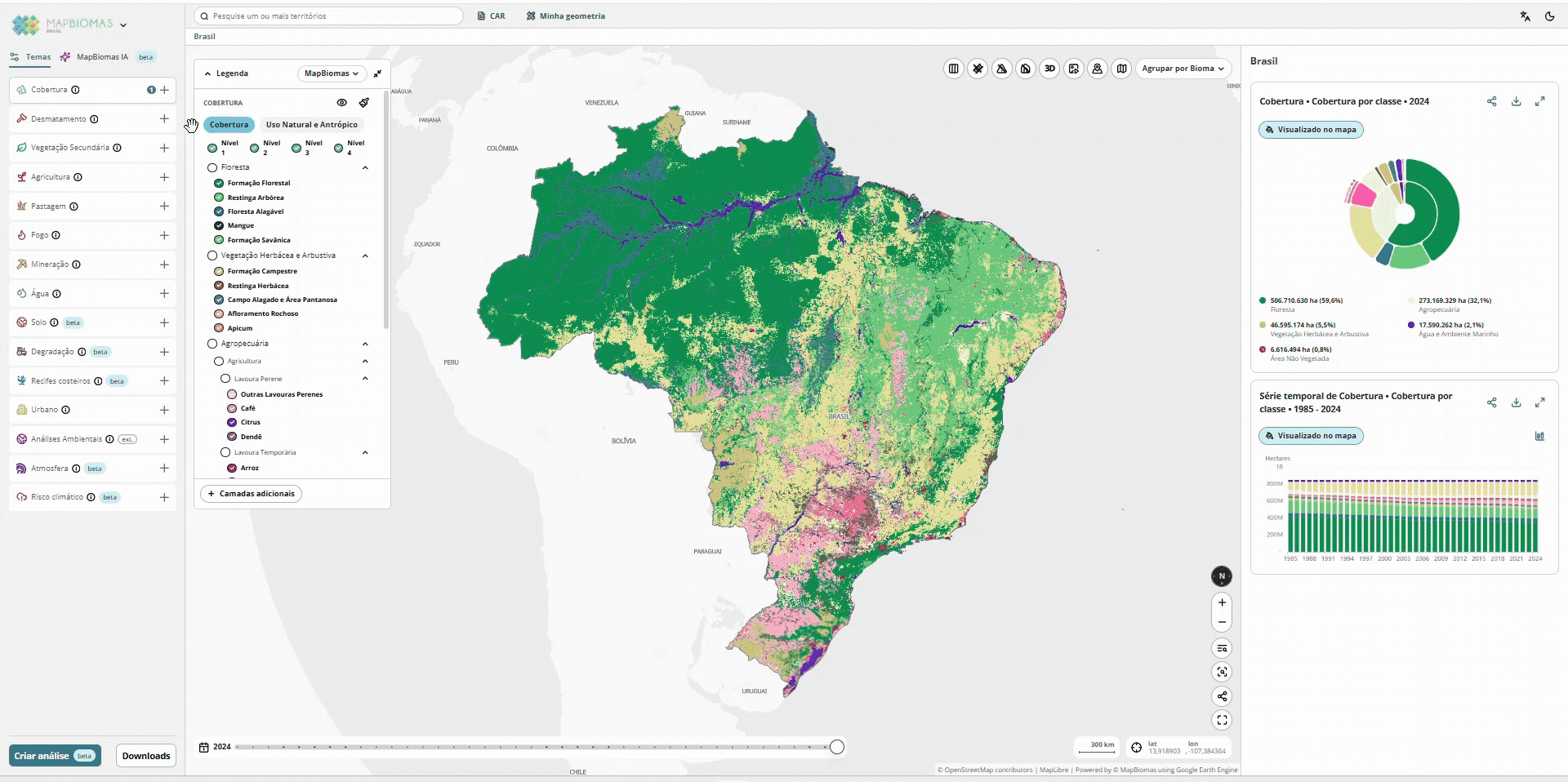Toggle dark mode moon icon
The height and width of the screenshot is (782, 1568).
point(1549,16)
